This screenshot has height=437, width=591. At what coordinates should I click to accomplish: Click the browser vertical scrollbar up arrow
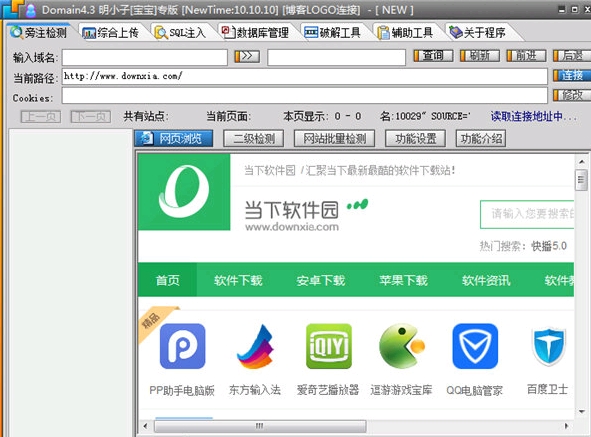[x=582, y=162]
